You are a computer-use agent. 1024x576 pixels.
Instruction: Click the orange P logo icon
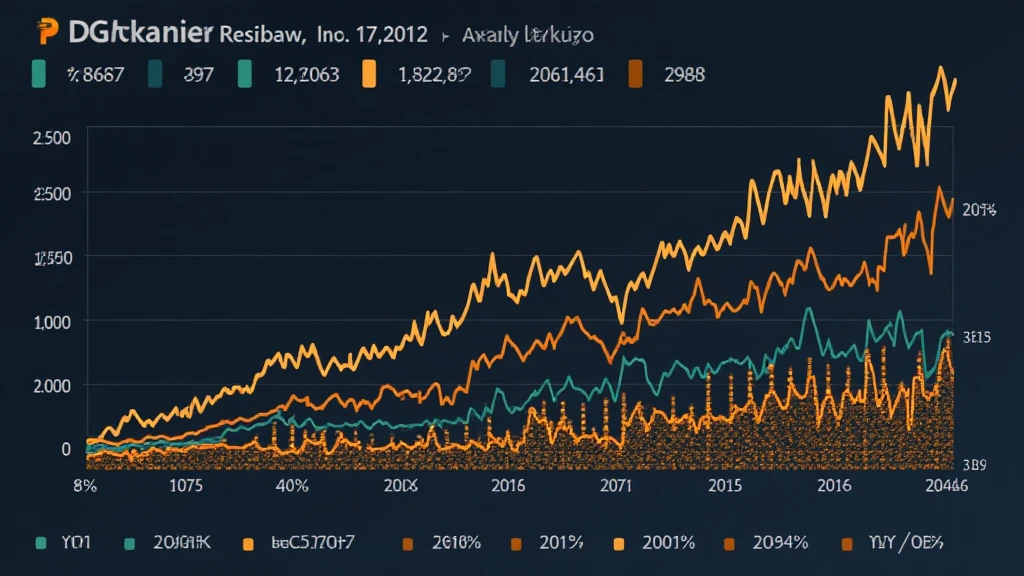43,33
